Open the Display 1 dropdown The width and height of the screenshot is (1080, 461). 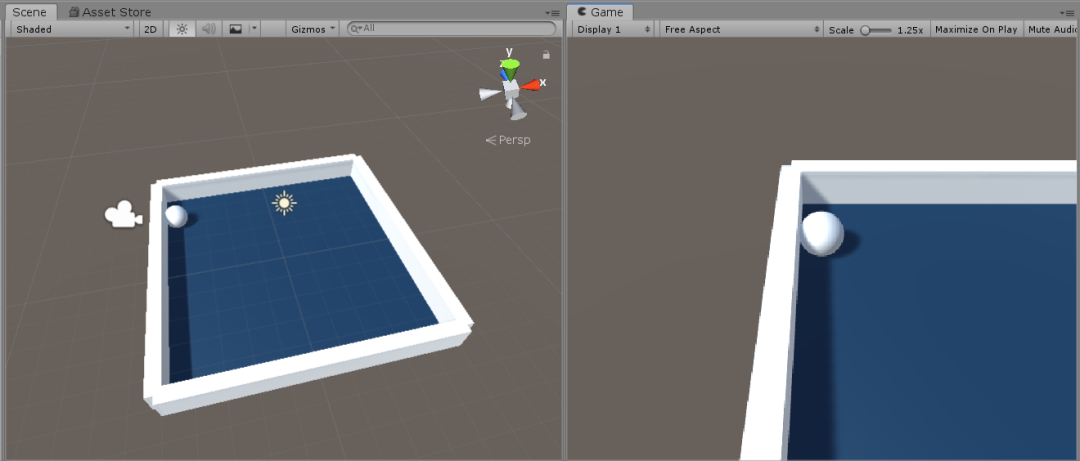[613, 30]
